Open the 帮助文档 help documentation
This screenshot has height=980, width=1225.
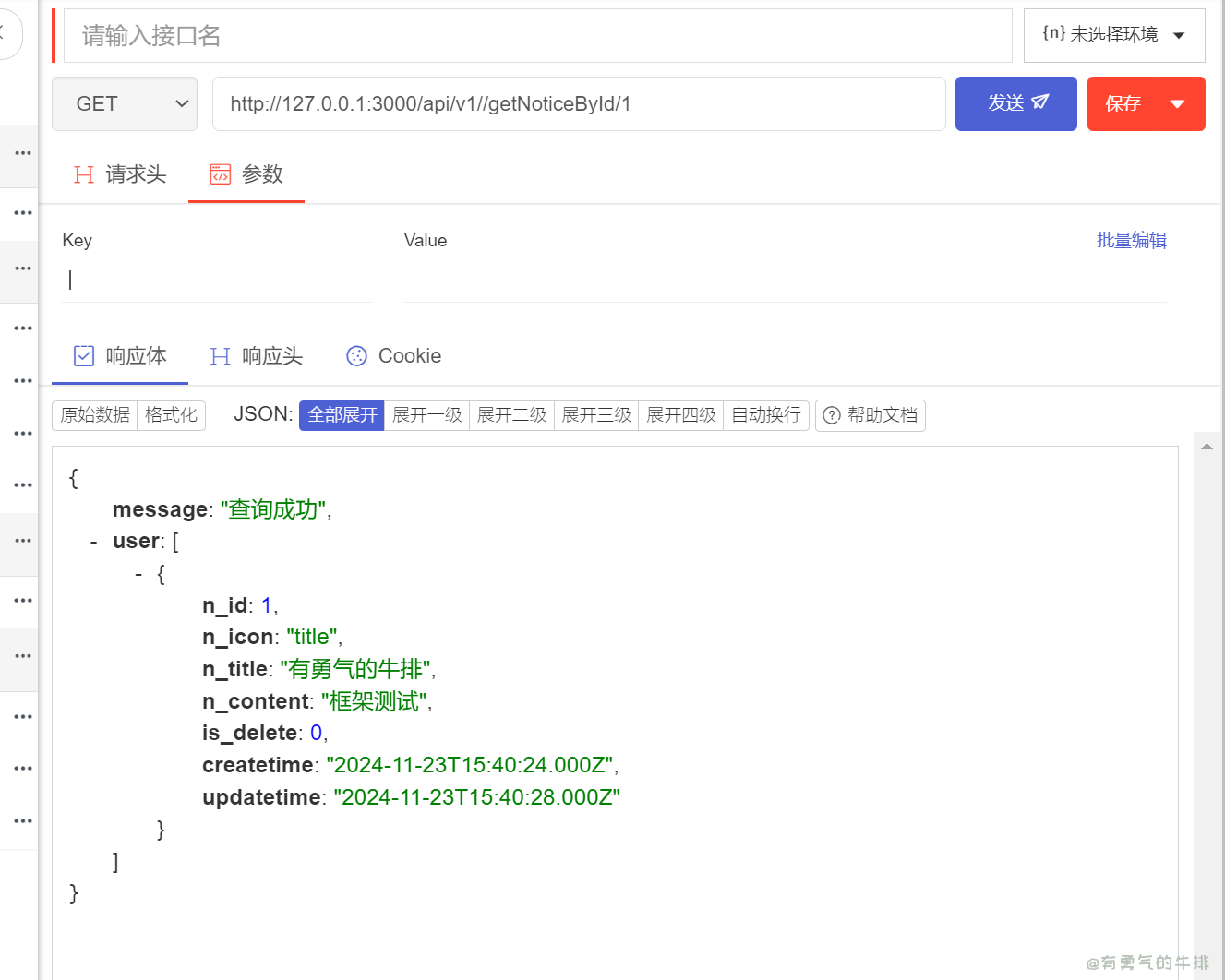871,415
